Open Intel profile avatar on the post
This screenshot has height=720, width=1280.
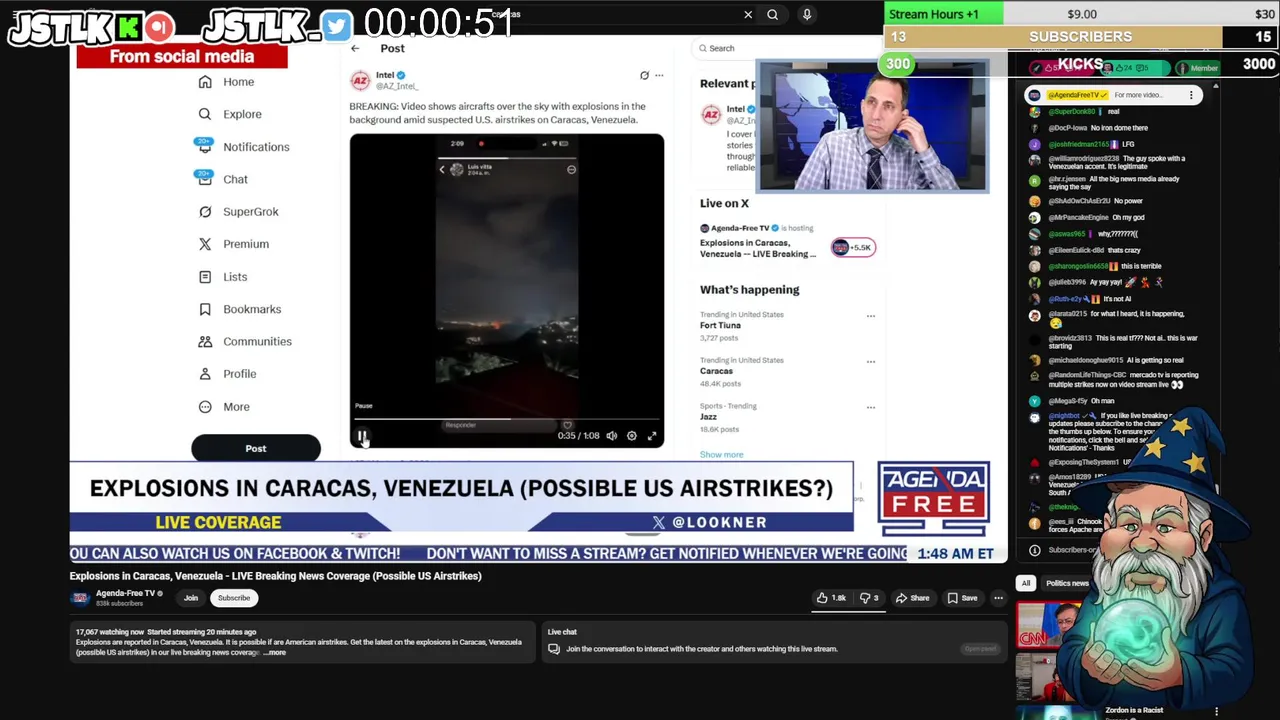(360, 81)
